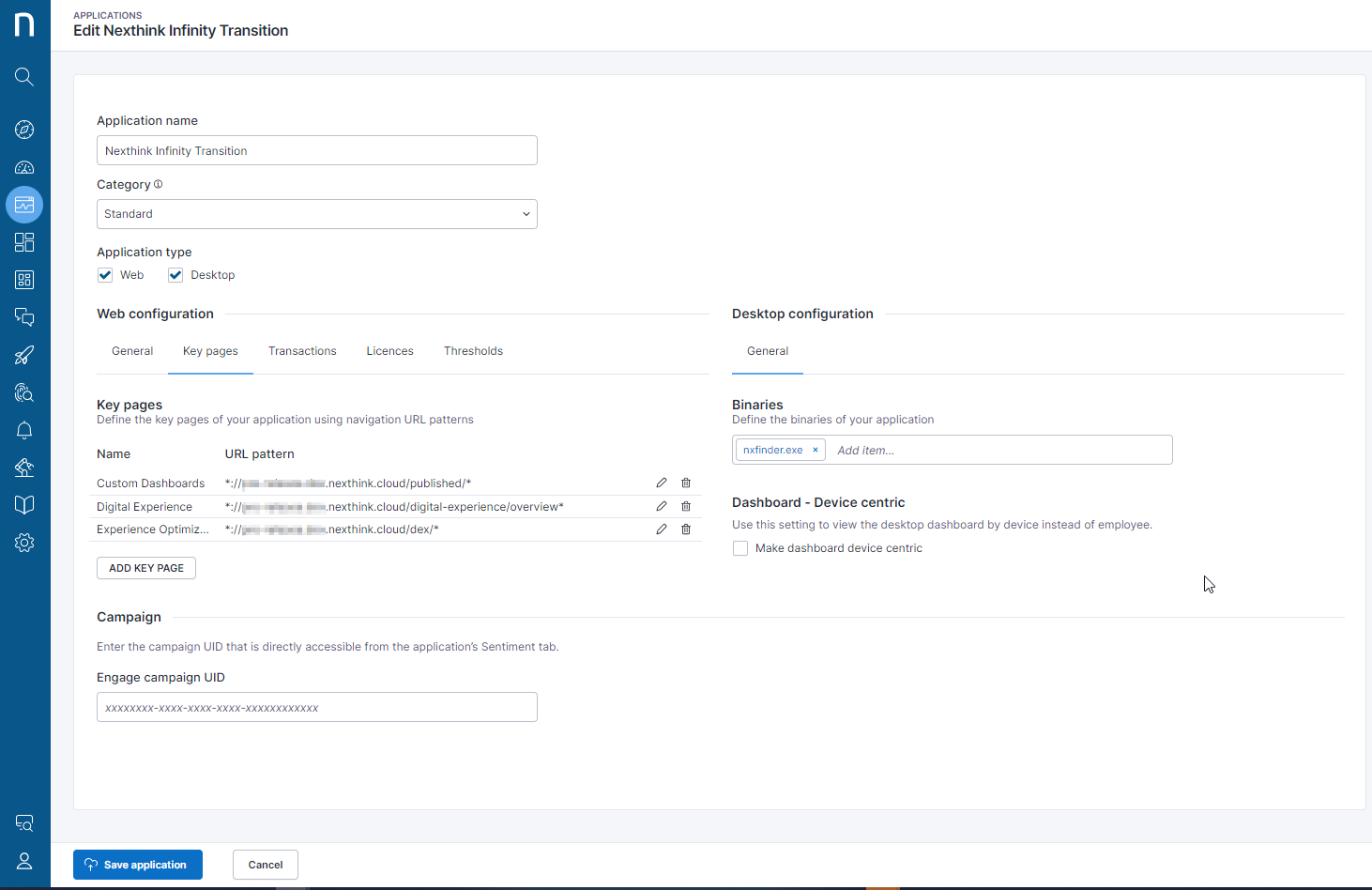Open the compass explore icon
Screen dimensions: 1372x890
[24, 130]
